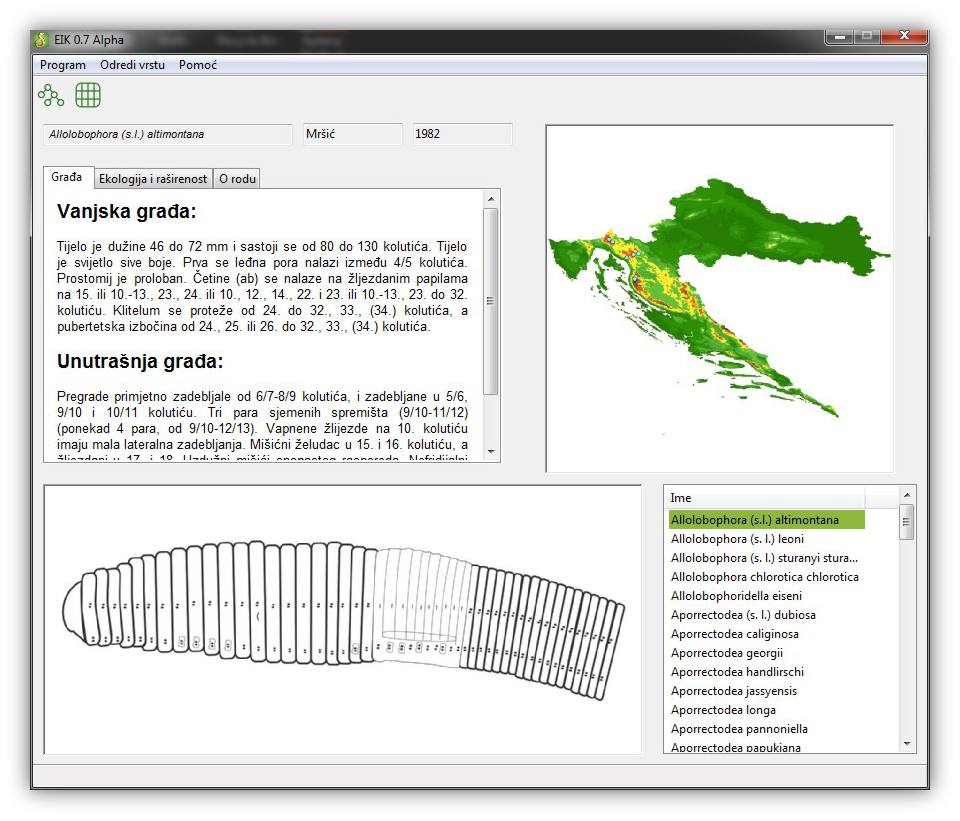Pick Allolobophoridella eiseni from the list
This screenshot has height=821, width=960.
pyautogui.click(x=736, y=596)
